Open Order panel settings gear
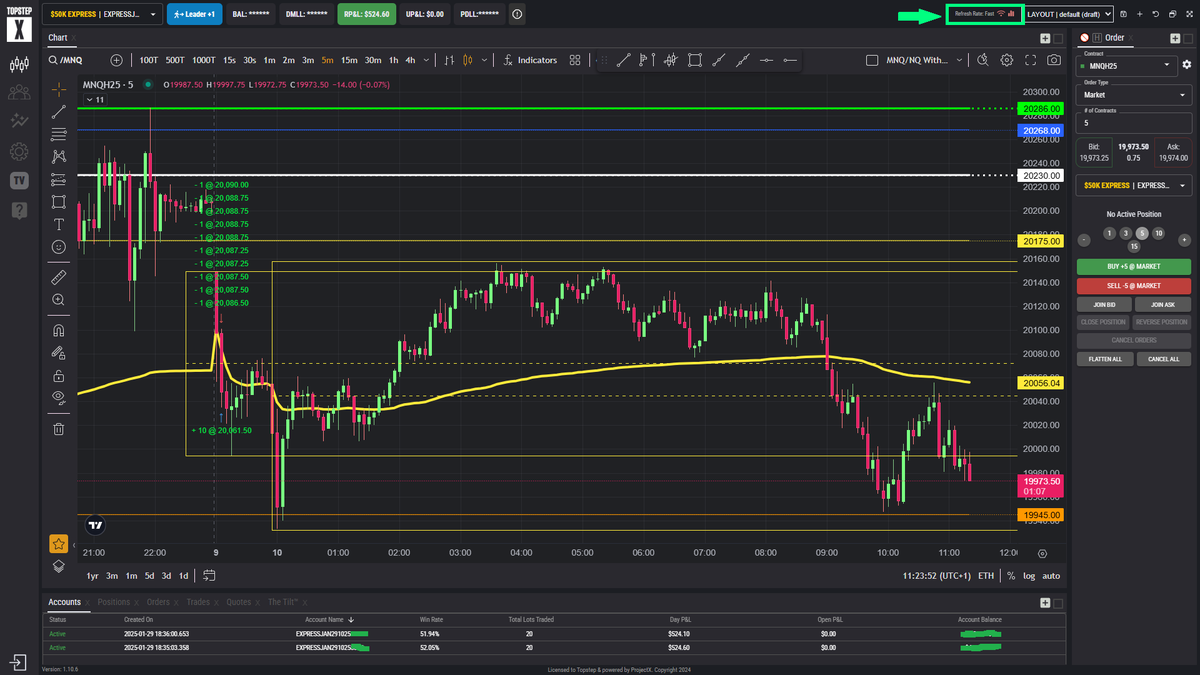 1186,65
